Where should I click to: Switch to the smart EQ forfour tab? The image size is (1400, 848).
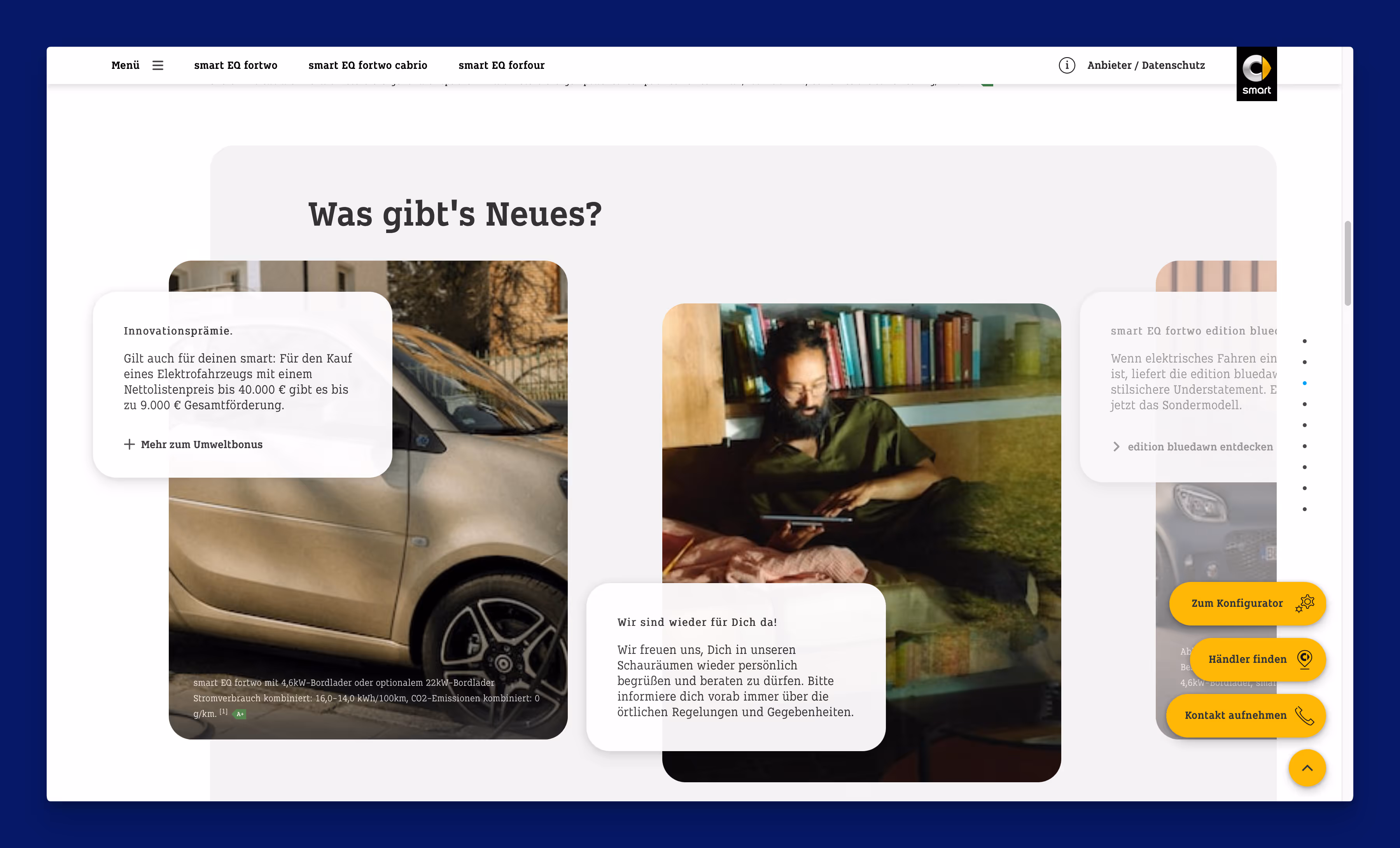(502, 65)
